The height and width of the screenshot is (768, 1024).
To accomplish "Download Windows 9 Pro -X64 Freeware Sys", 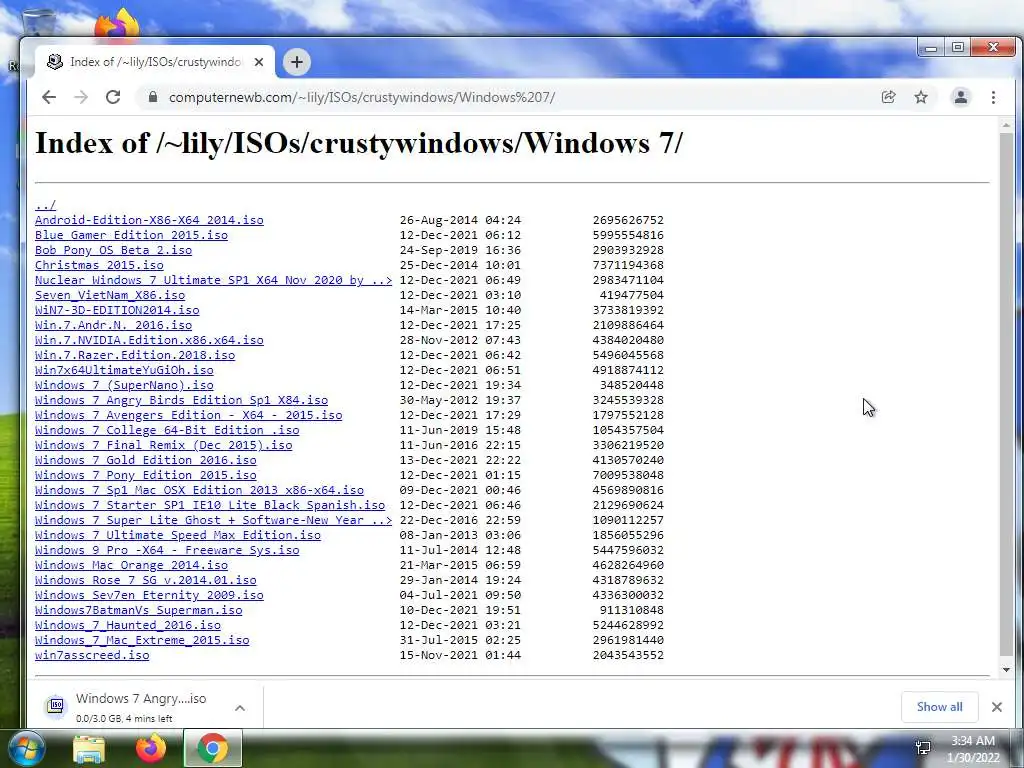I will tap(167, 551).
